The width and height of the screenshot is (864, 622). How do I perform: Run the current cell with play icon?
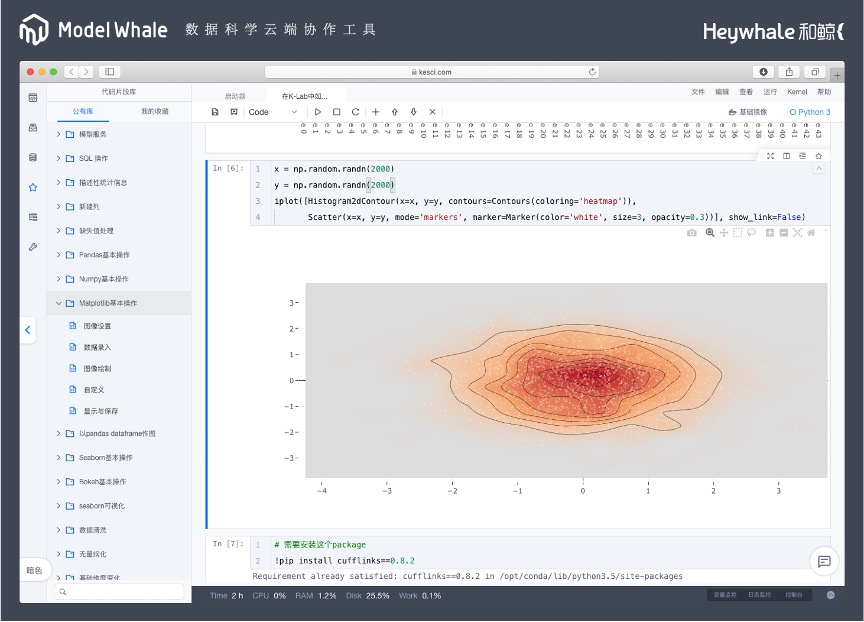[x=318, y=112]
